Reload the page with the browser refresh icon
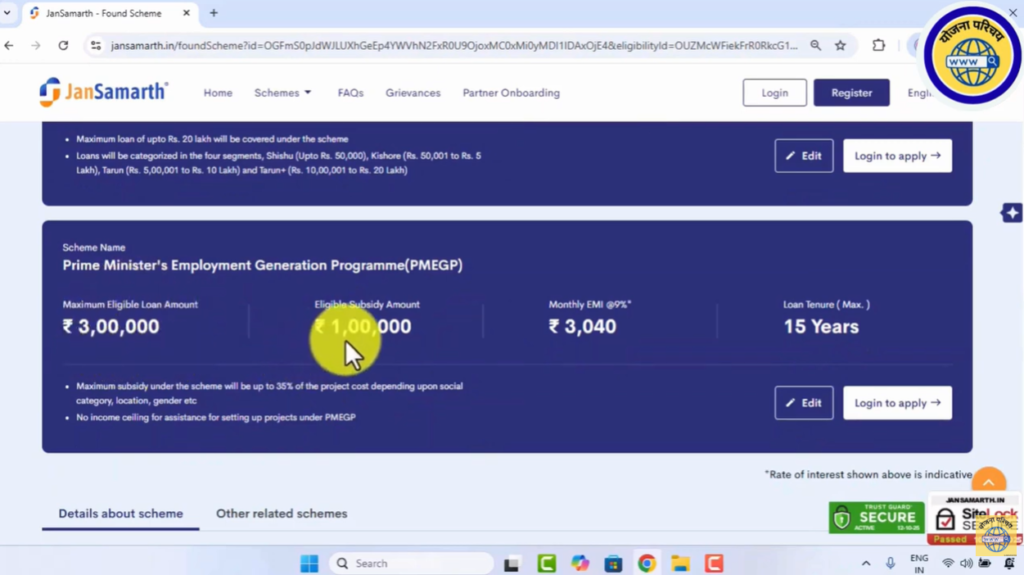Viewport: 1024px width, 575px height. click(63, 45)
